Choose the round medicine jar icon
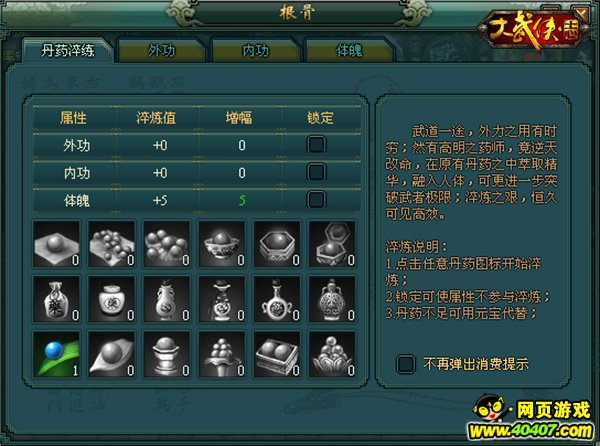The image size is (600, 446). click(x=111, y=300)
